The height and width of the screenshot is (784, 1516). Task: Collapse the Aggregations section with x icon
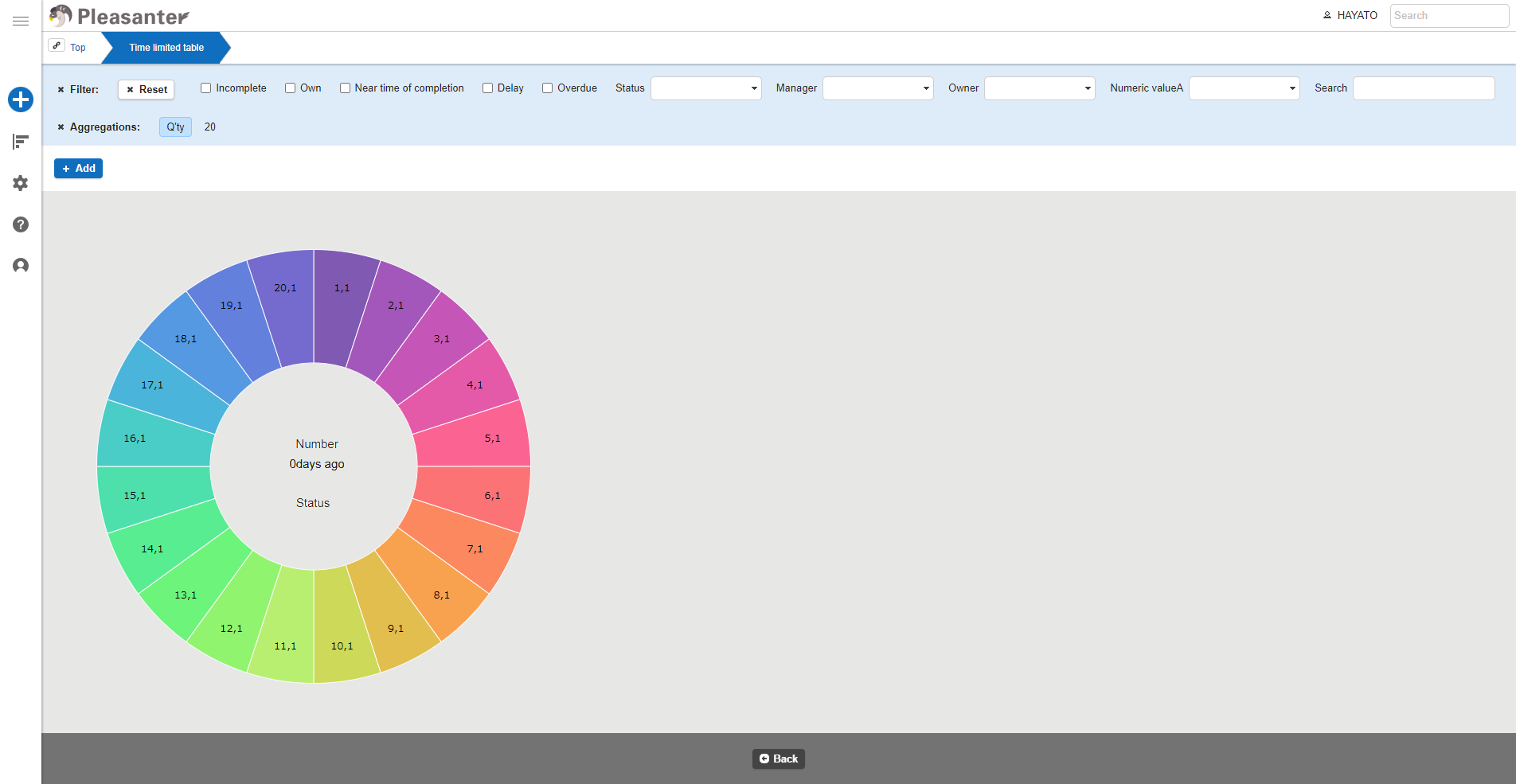point(61,127)
